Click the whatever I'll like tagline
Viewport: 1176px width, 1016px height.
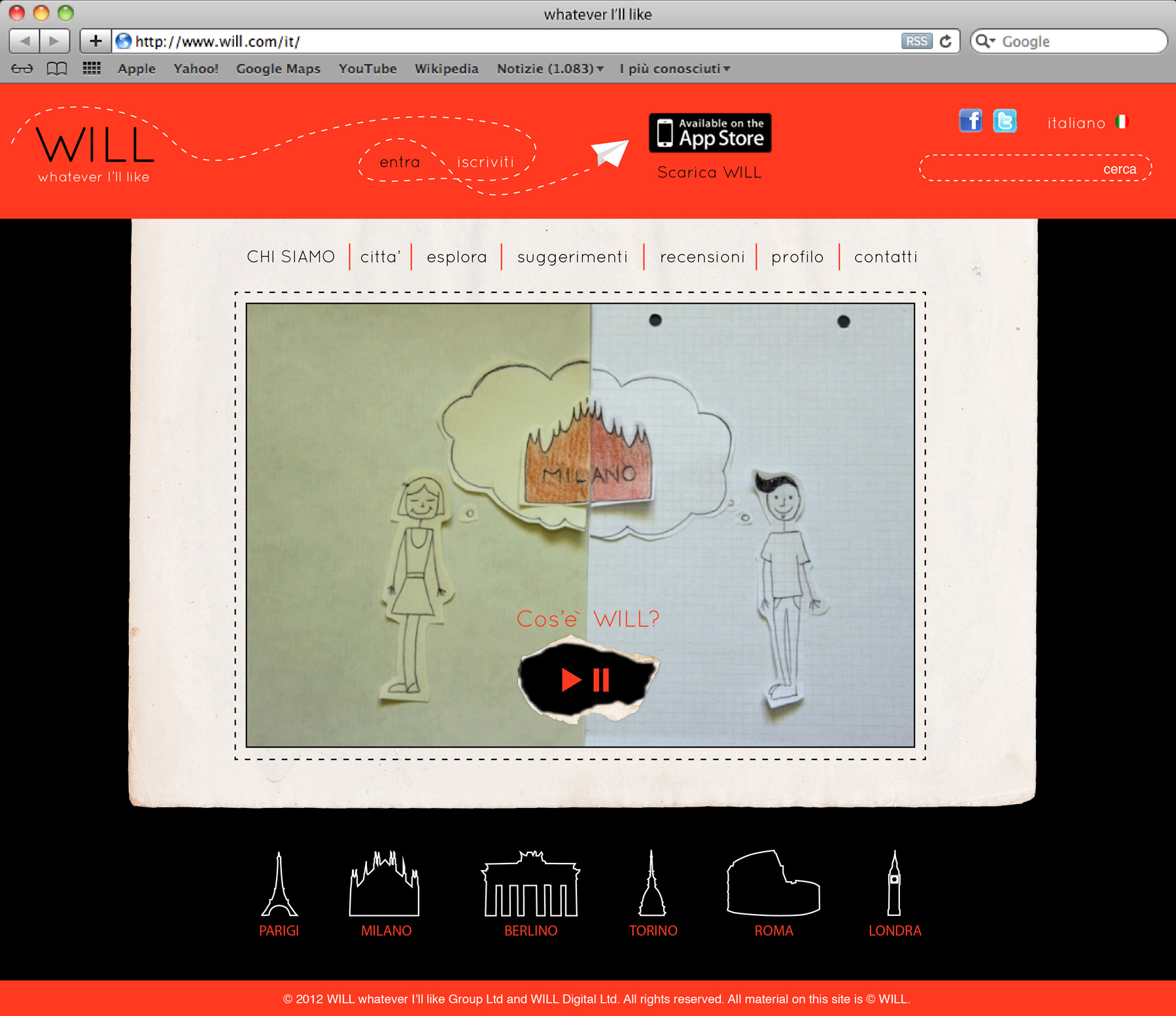tap(94, 177)
